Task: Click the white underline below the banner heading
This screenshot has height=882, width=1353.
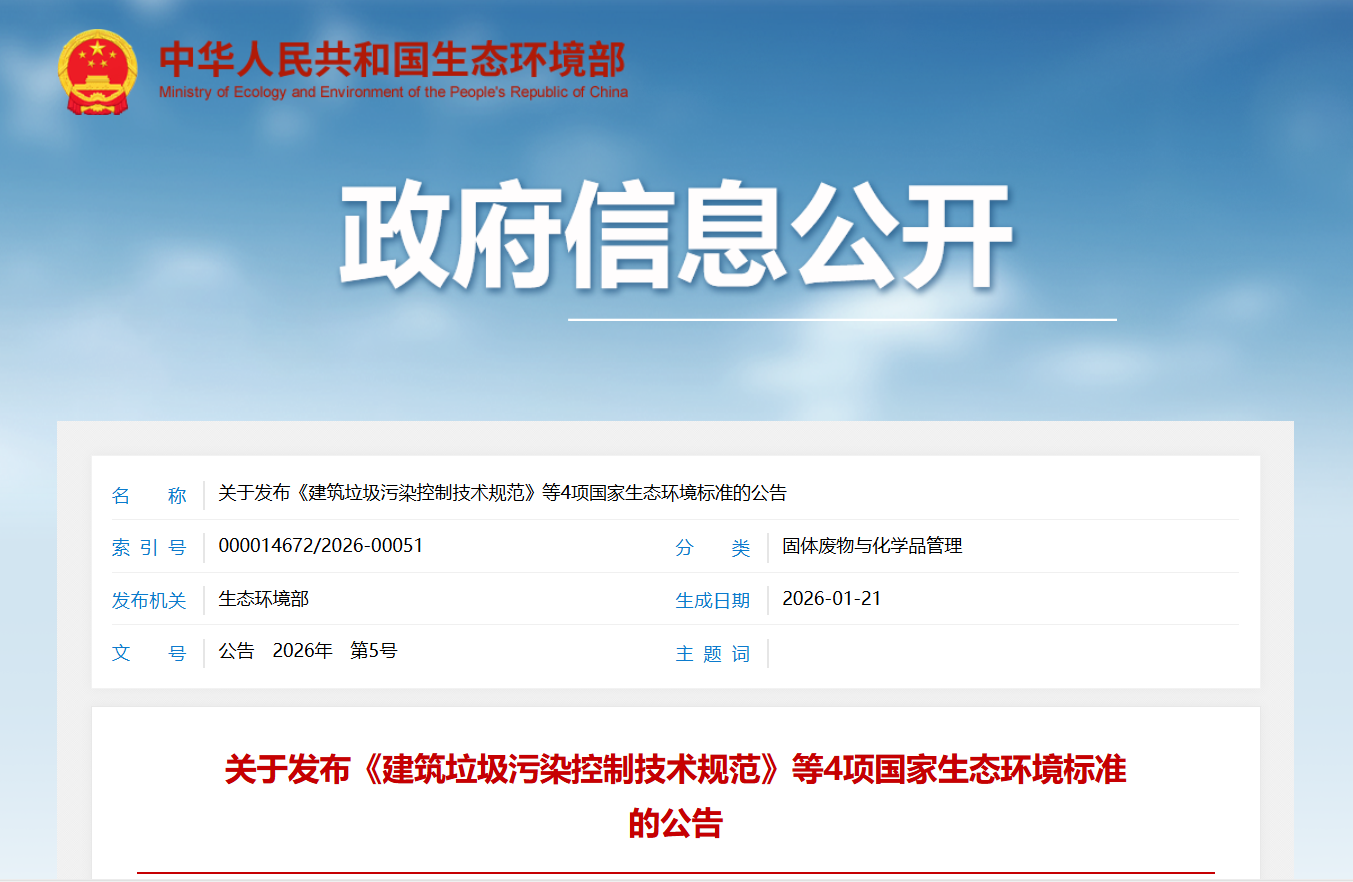Action: [842, 320]
